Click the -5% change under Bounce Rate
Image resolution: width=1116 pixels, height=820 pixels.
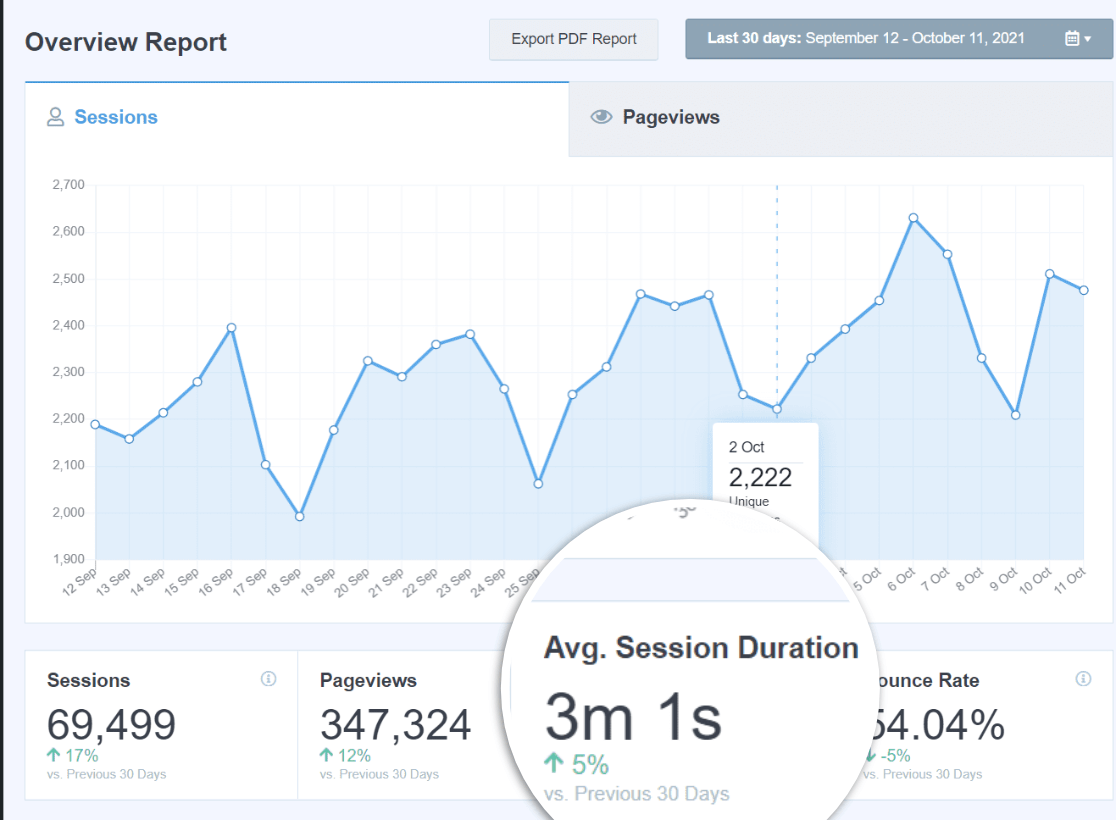[x=888, y=756]
